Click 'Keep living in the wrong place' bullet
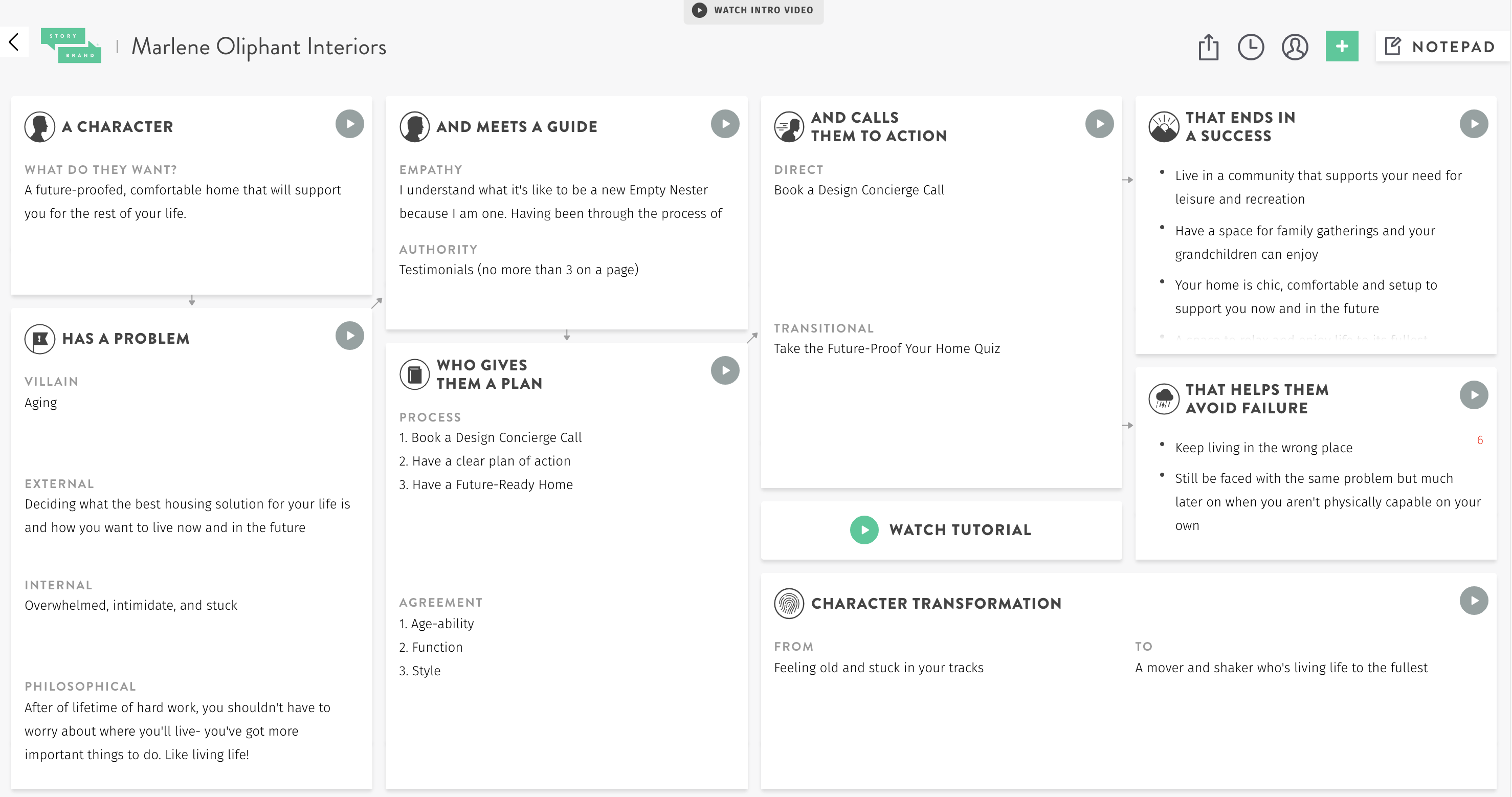This screenshot has height=797, width=1512. coord(1264,447)
